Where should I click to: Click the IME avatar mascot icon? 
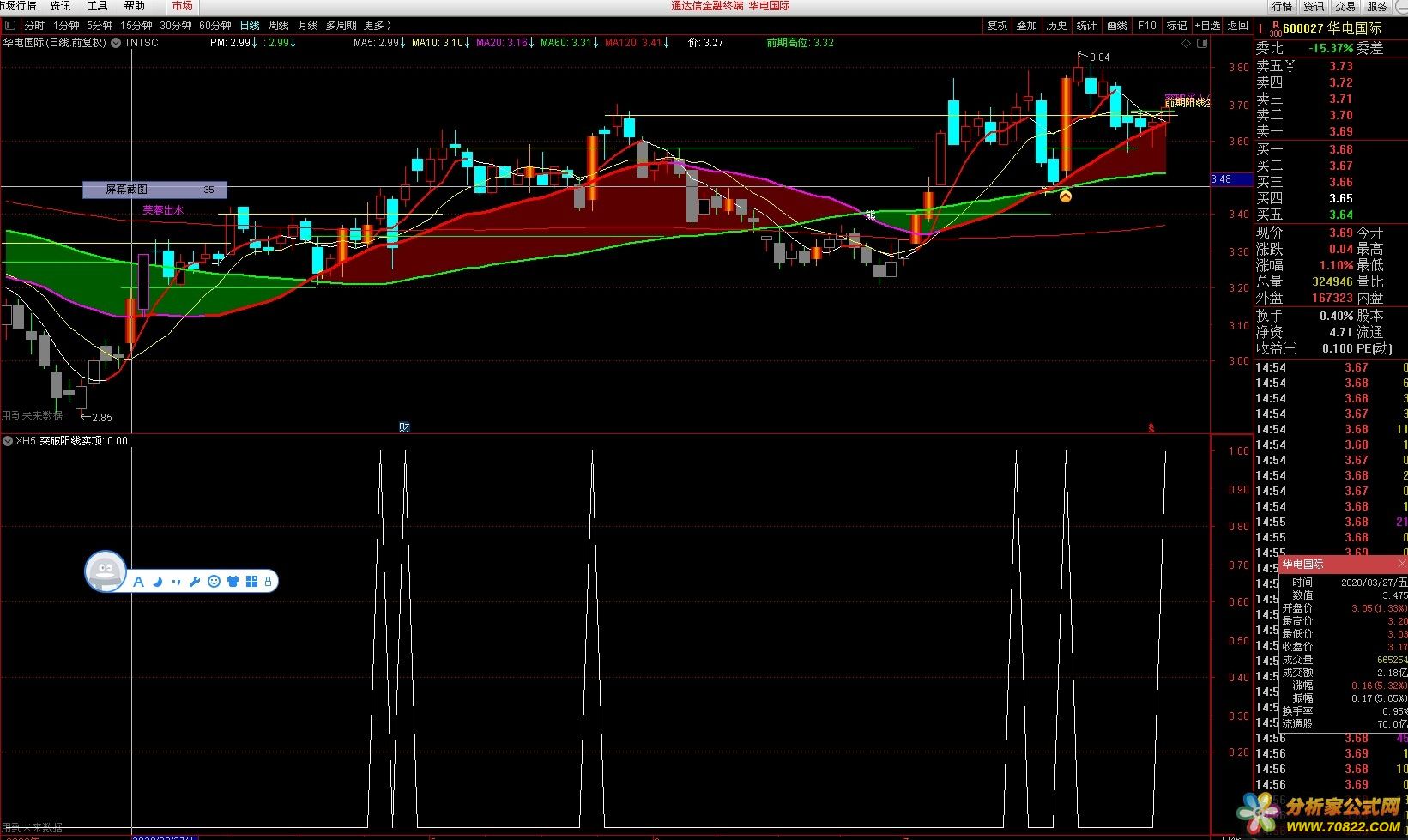tap(106, 571)
